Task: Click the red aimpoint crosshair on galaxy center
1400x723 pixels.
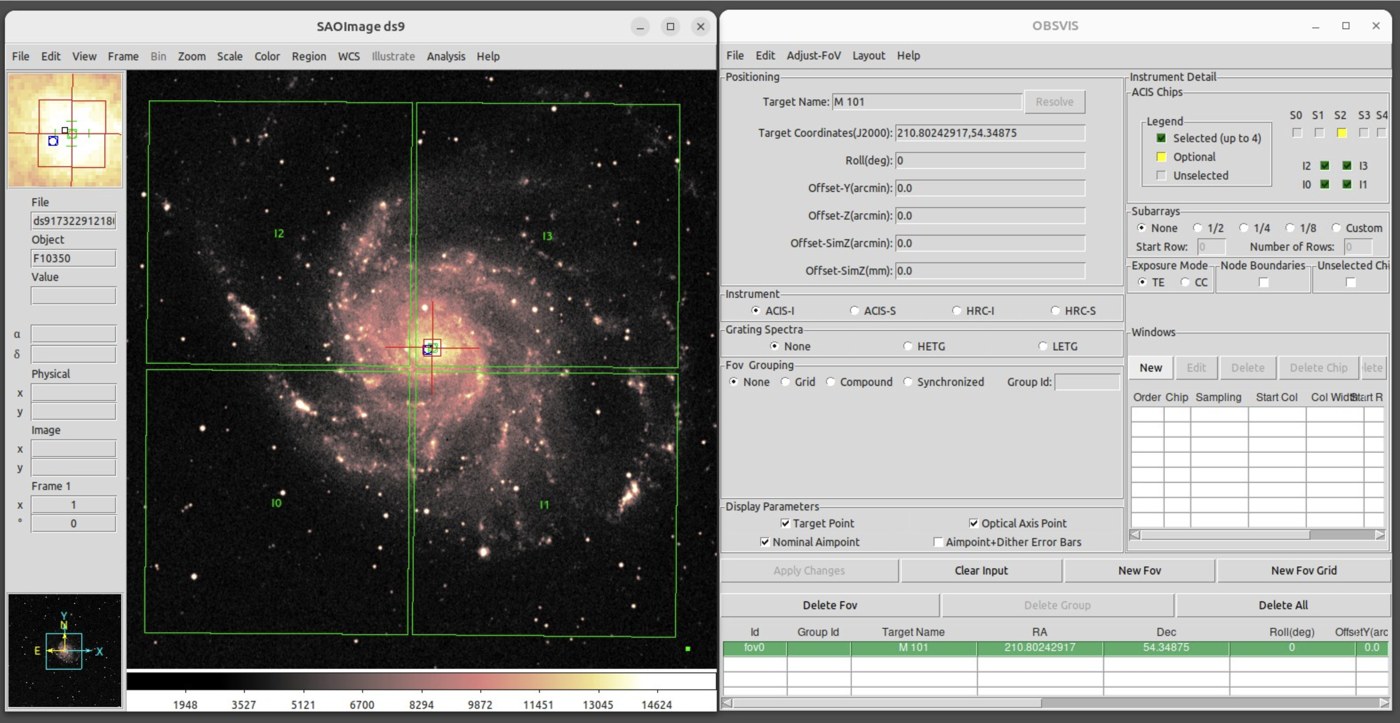Action: point(431,348)
